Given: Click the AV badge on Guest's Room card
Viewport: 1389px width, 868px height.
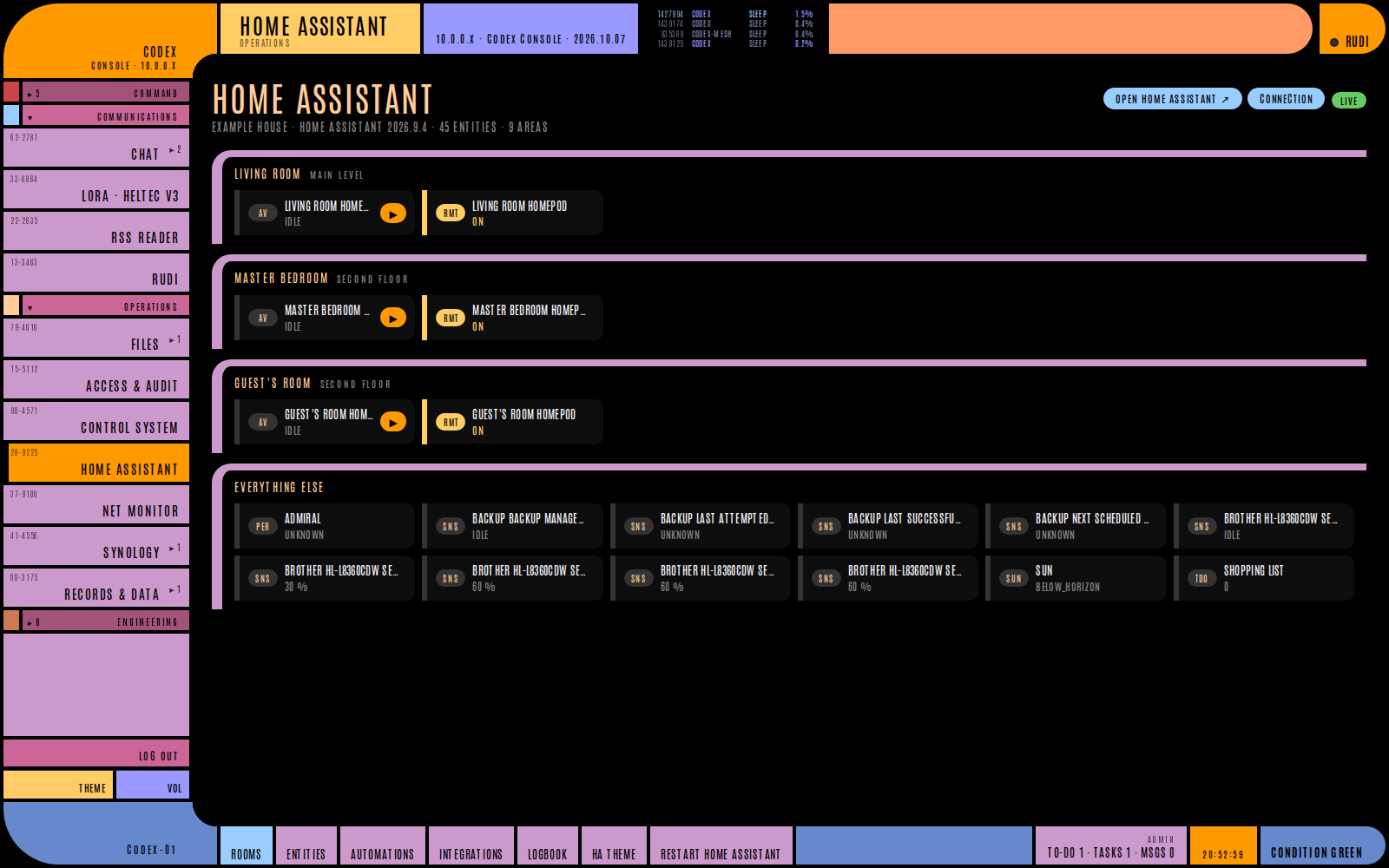Looking at the screenshot, I should (x=263, y=423).
